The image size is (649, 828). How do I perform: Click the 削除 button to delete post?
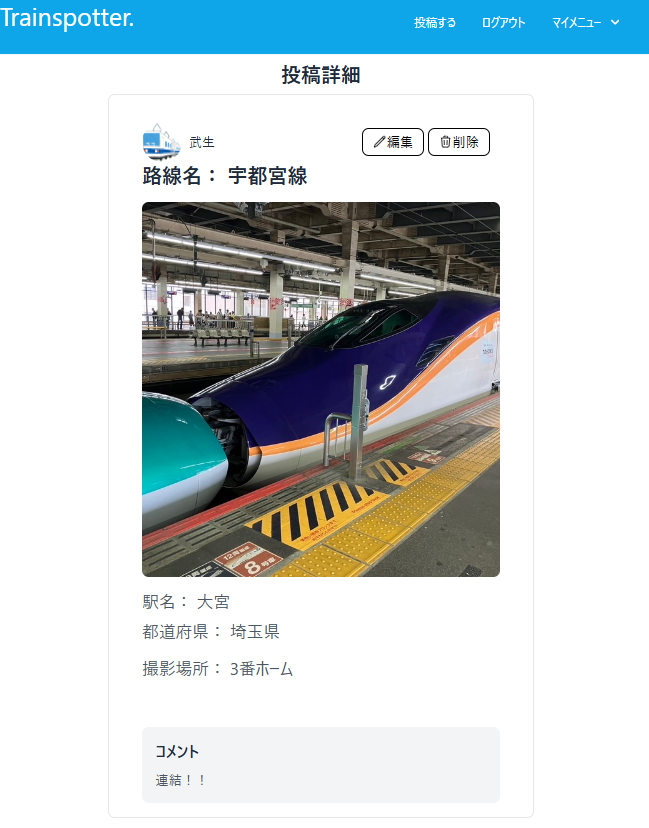coord(458,142)
